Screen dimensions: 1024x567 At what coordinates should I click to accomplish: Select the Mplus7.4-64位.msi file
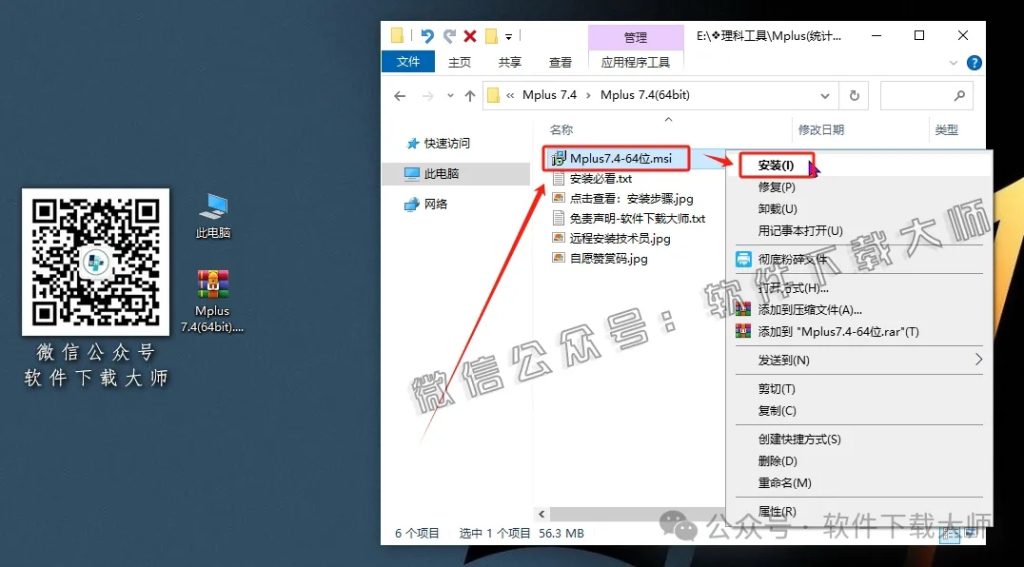[x=620, y=158]
